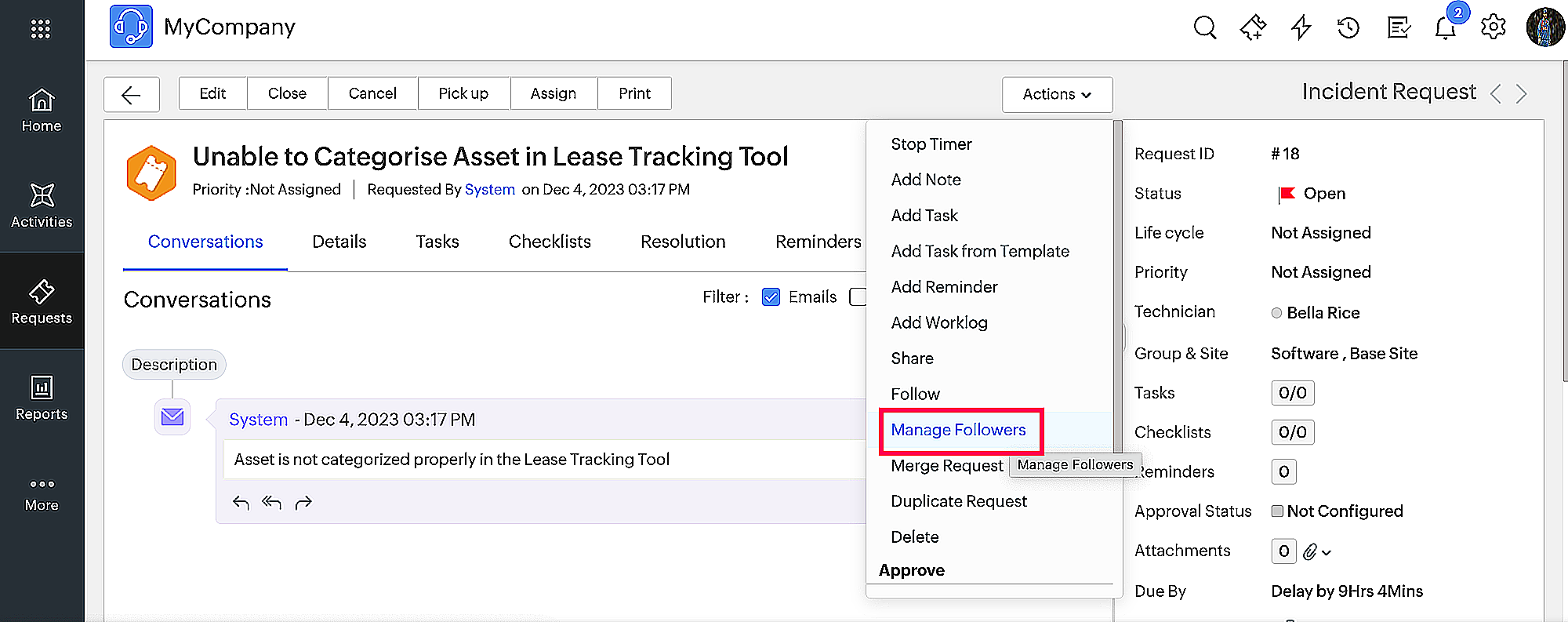This screenshot has width=1568, height=622.
Task: Go to next request chevron
Action: (x=1522, y=94)
